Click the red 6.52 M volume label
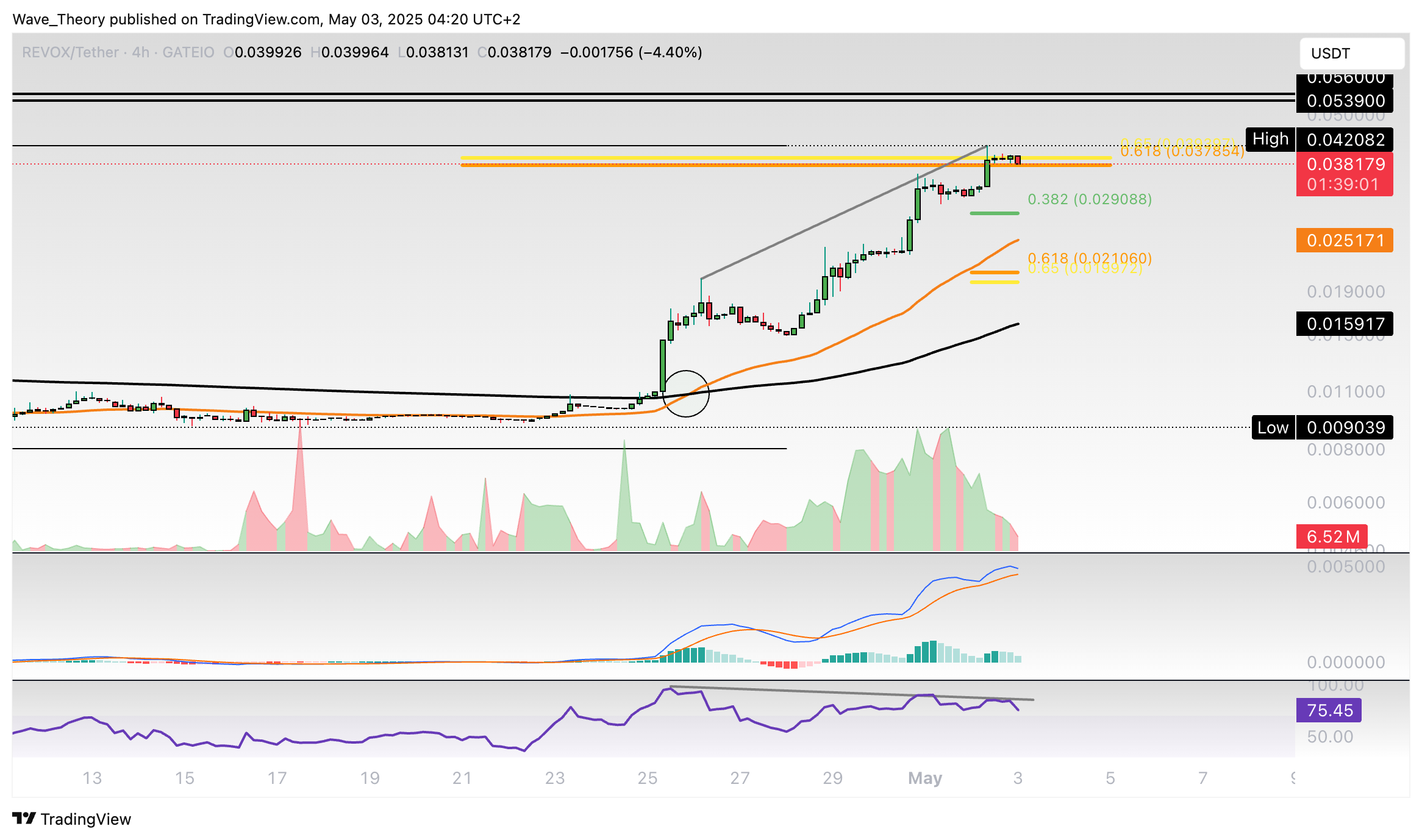Image resolution: width=1422 pixels, height=840 pixels. 1332,536
